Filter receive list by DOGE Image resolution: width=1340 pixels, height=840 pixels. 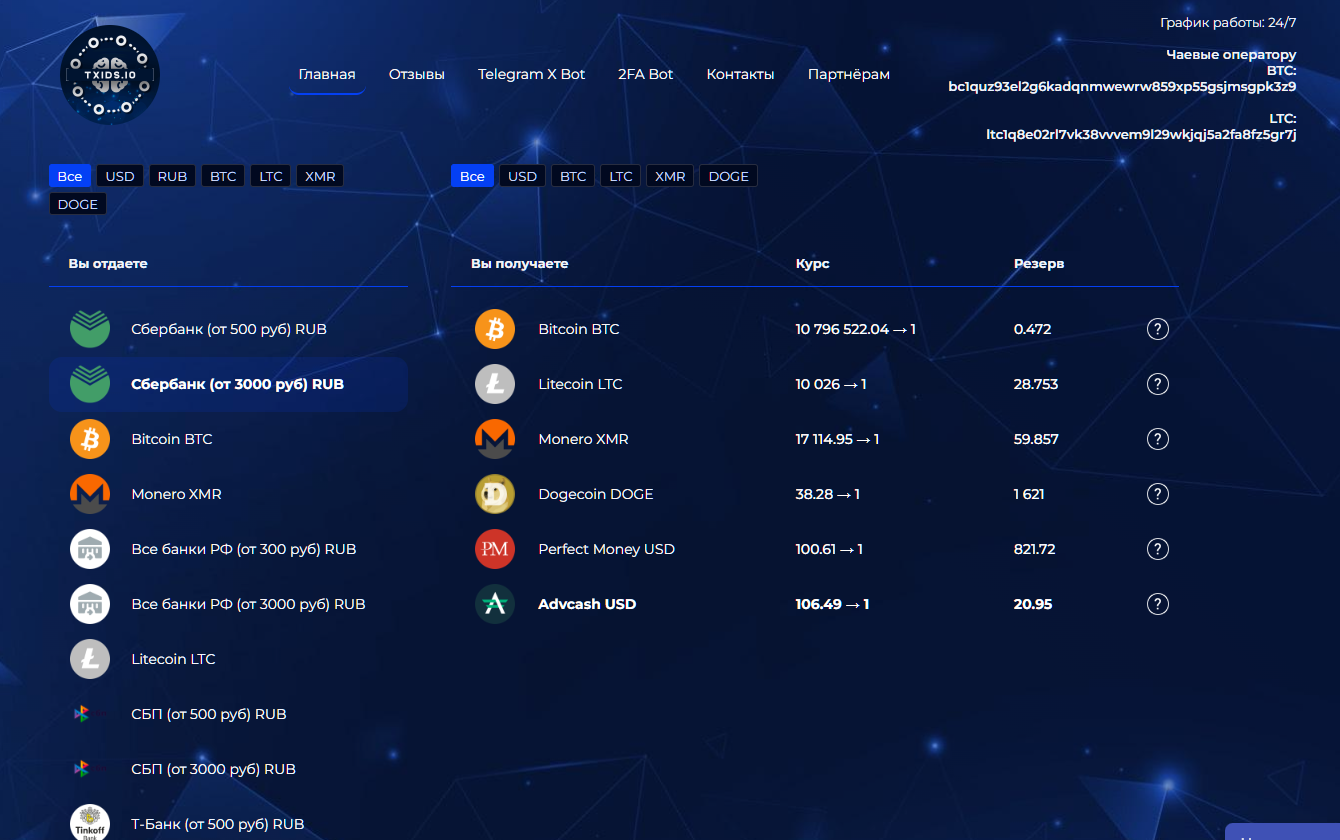[x=728, y=176]
